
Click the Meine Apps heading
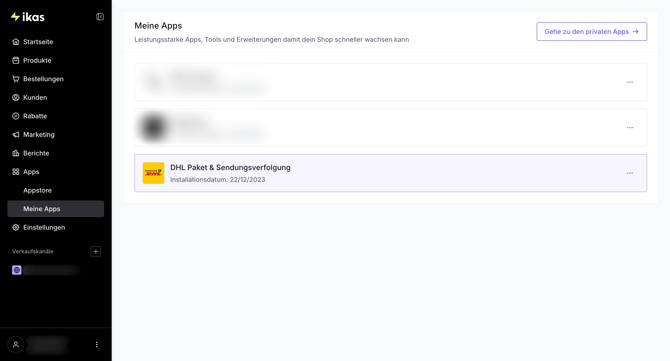pos(158,26)
